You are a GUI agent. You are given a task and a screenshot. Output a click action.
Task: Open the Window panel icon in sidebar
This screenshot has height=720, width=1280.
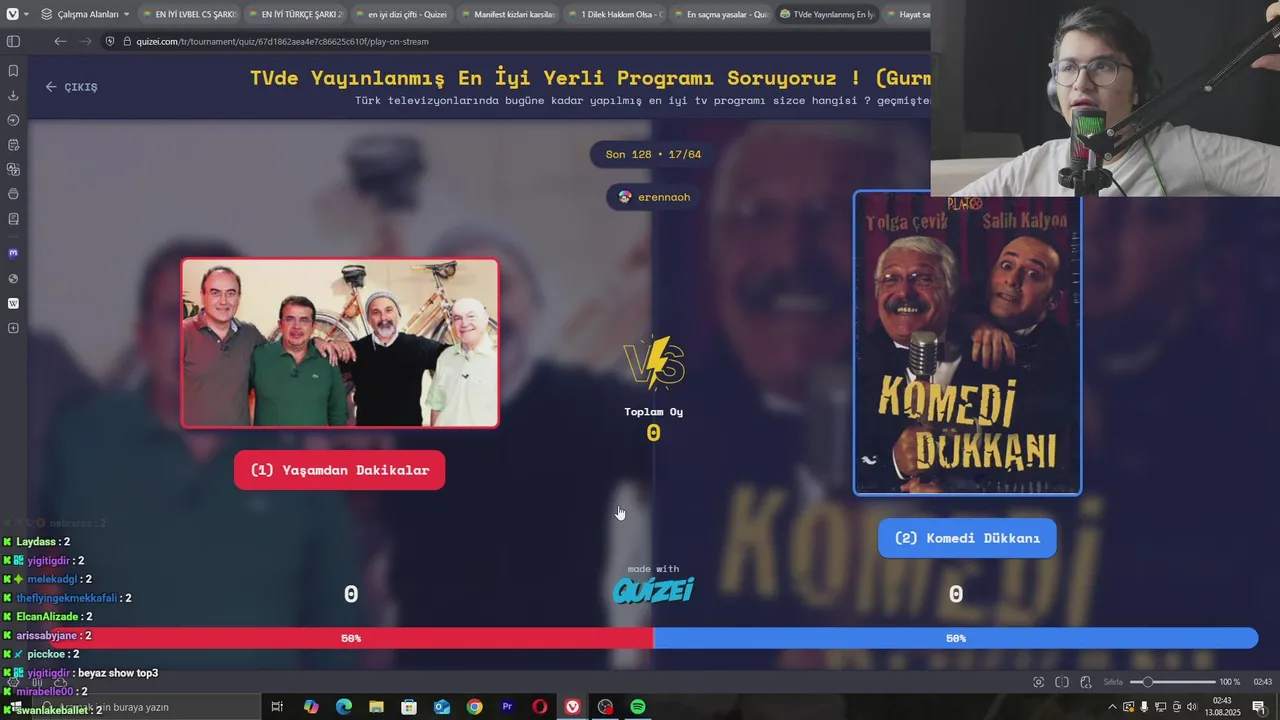click(13, 194)
